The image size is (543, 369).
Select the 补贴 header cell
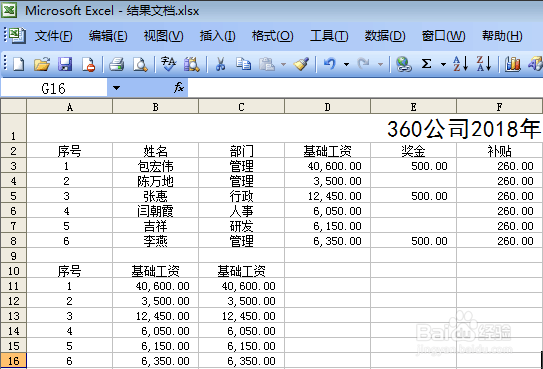[499, 151]
